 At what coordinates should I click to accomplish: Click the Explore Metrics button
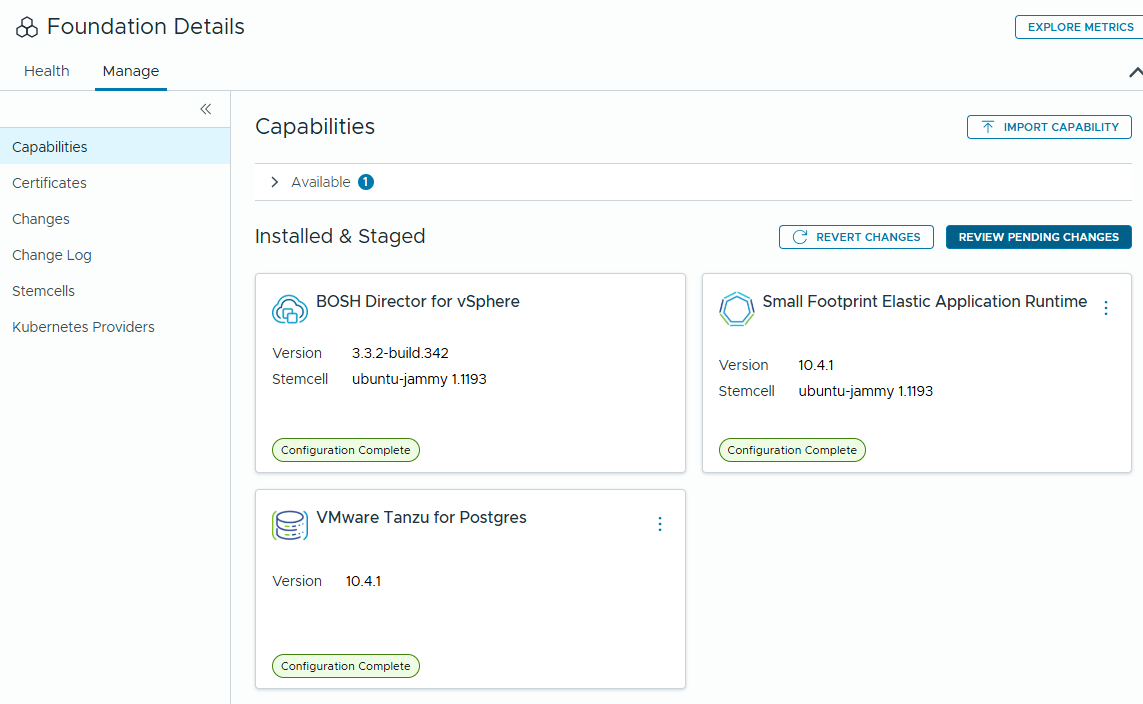[1080, 27]
